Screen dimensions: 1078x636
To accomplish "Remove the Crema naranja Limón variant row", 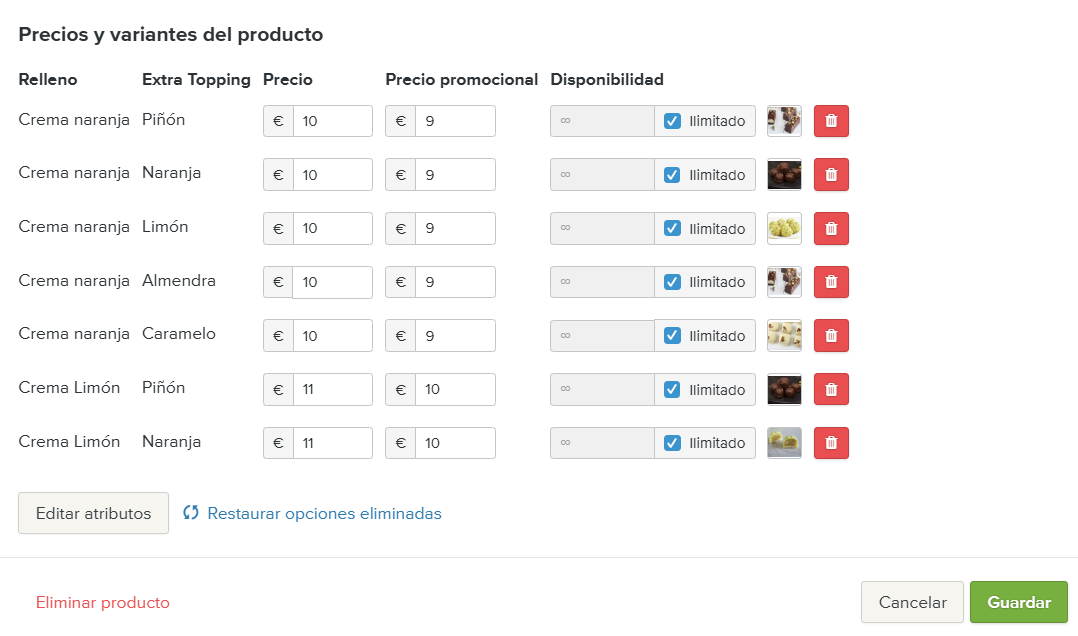I will coord(831,228).
